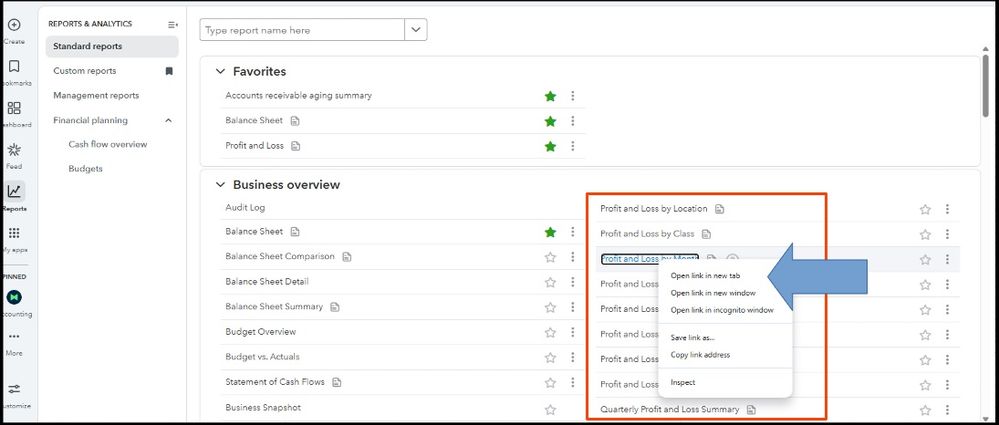Screen dimensions: 999x425
Task: Click the Create plus icon
Action: pos(14,24)
